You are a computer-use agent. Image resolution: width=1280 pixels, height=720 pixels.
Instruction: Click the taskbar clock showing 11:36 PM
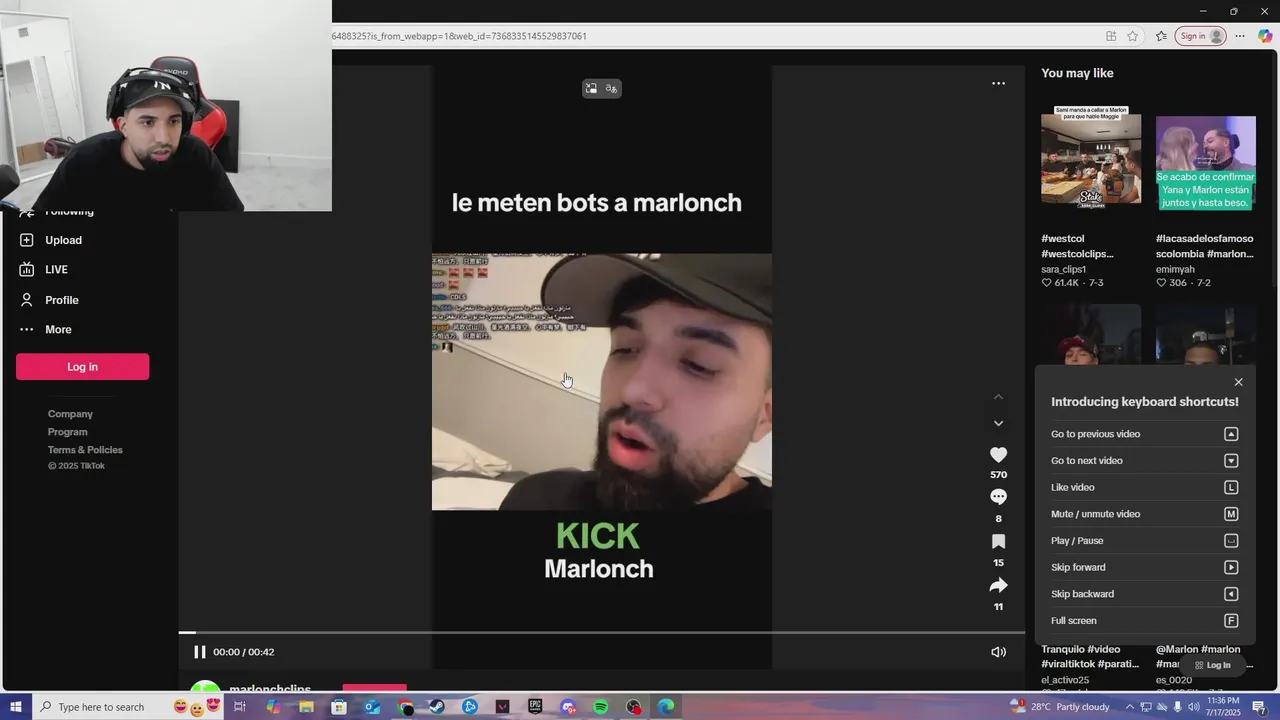pos(1223,707)
